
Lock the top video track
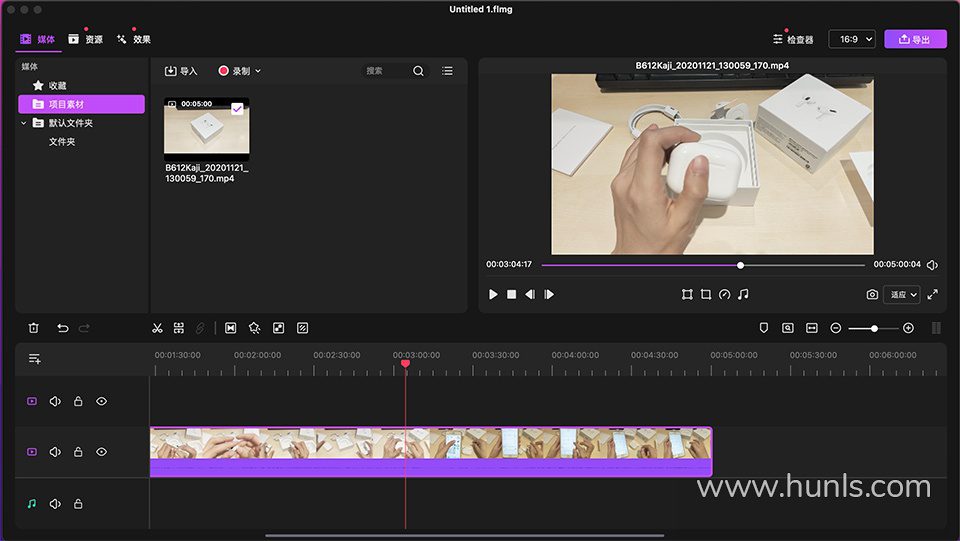(x=78, y=401)
